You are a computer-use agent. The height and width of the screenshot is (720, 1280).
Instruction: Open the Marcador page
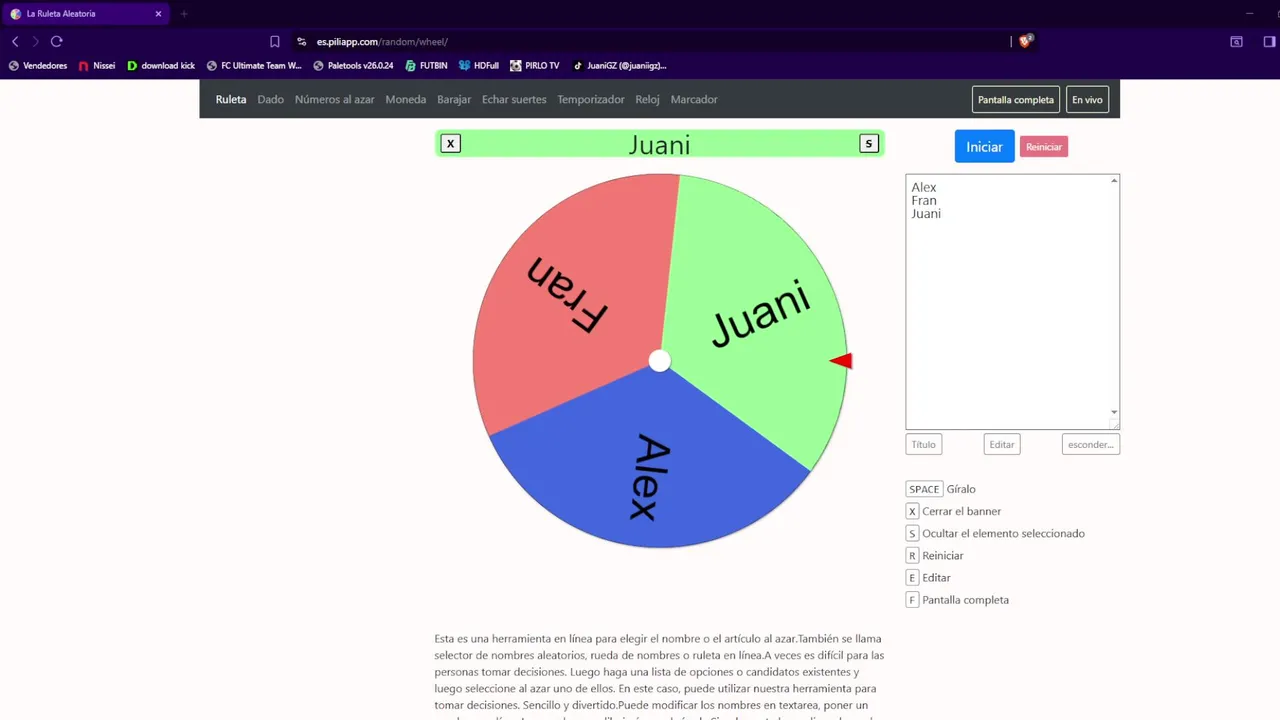click(694, 99)
